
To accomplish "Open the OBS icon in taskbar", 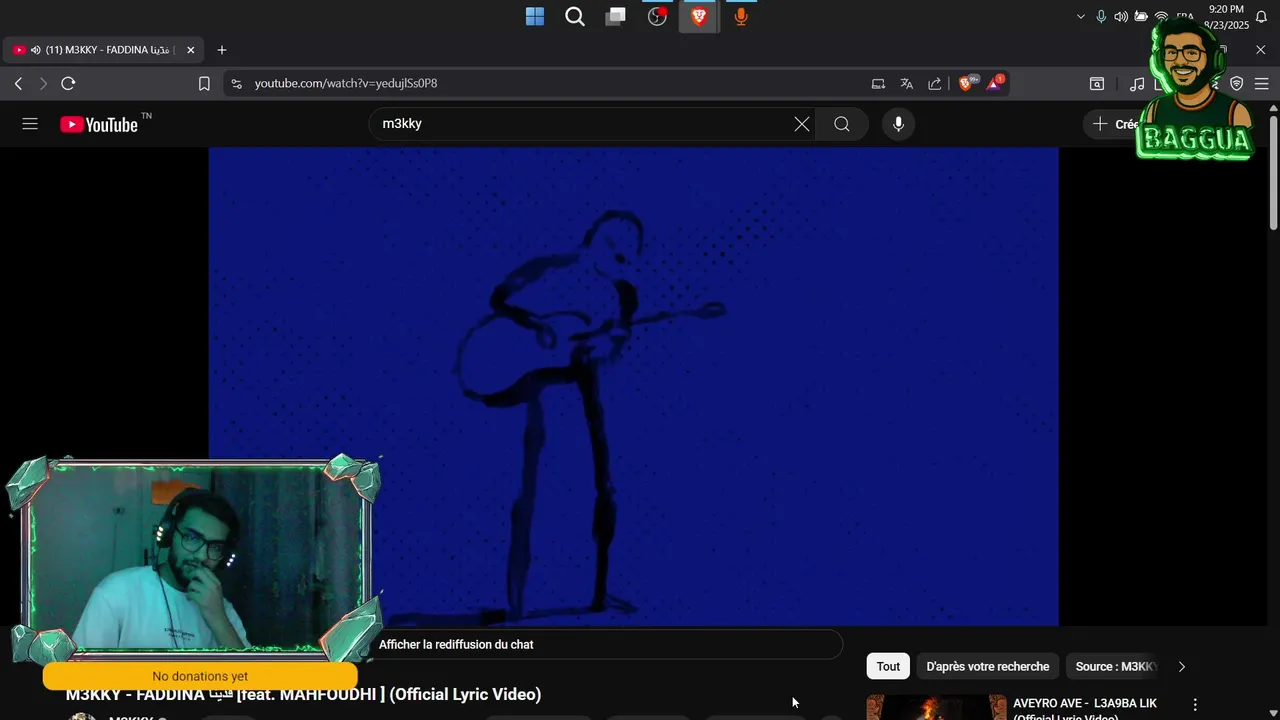I will coord(657,16).
